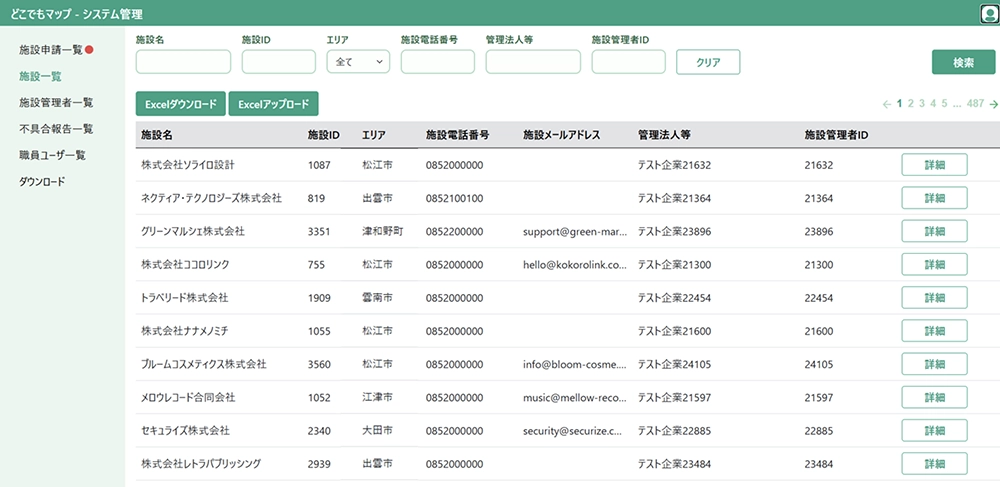Click the クリア button
Viewport: 1000px width, 487px height.
tap(708, 62)
